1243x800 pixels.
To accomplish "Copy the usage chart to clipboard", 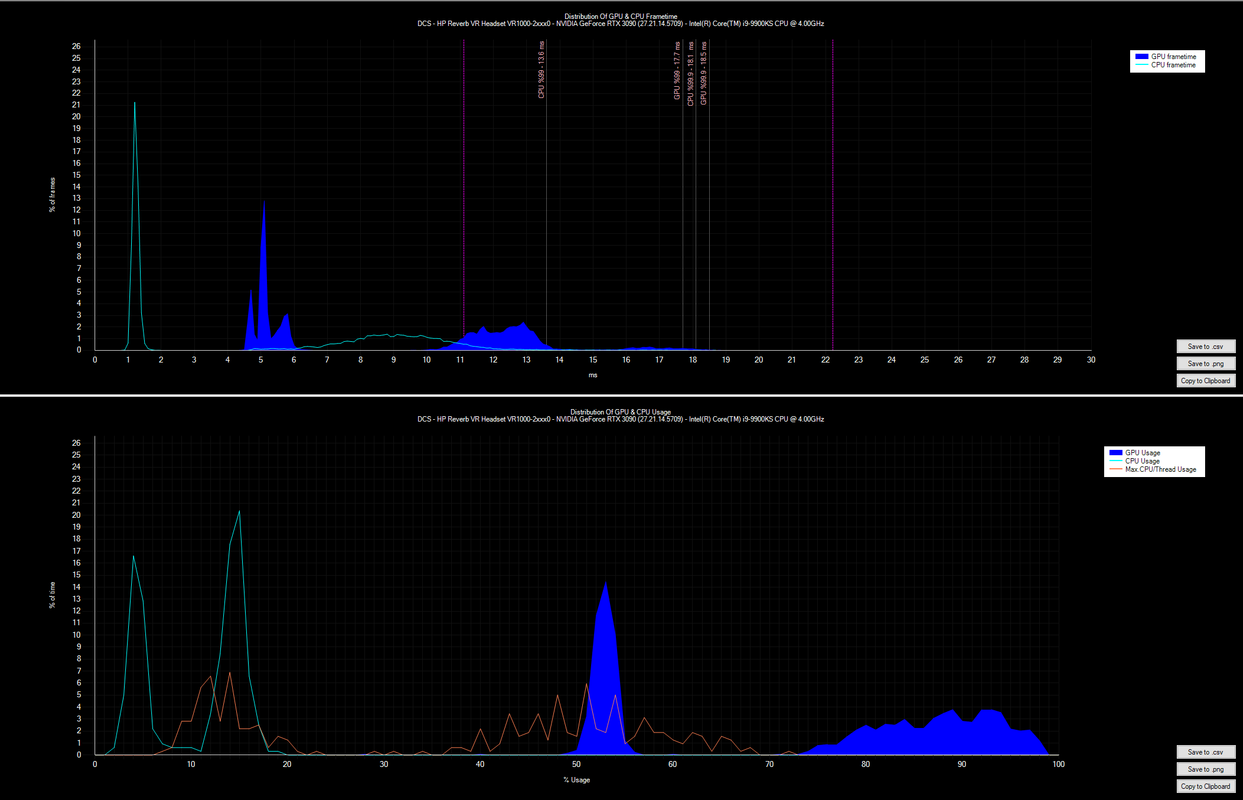I will coord(1207,786).
